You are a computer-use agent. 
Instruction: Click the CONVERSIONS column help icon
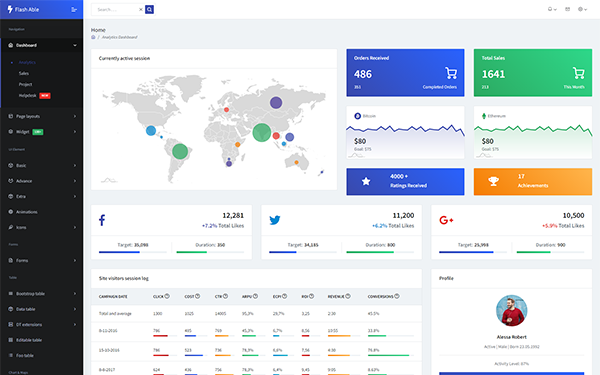point(397,296)
